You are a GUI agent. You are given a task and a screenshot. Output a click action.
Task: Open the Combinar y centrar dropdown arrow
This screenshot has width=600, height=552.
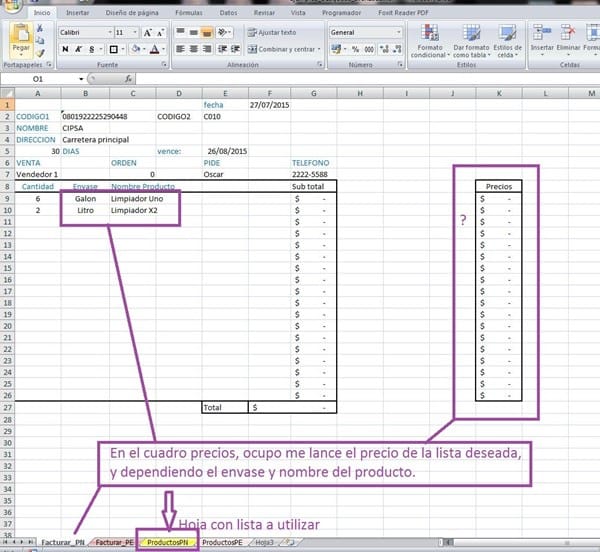319,49
